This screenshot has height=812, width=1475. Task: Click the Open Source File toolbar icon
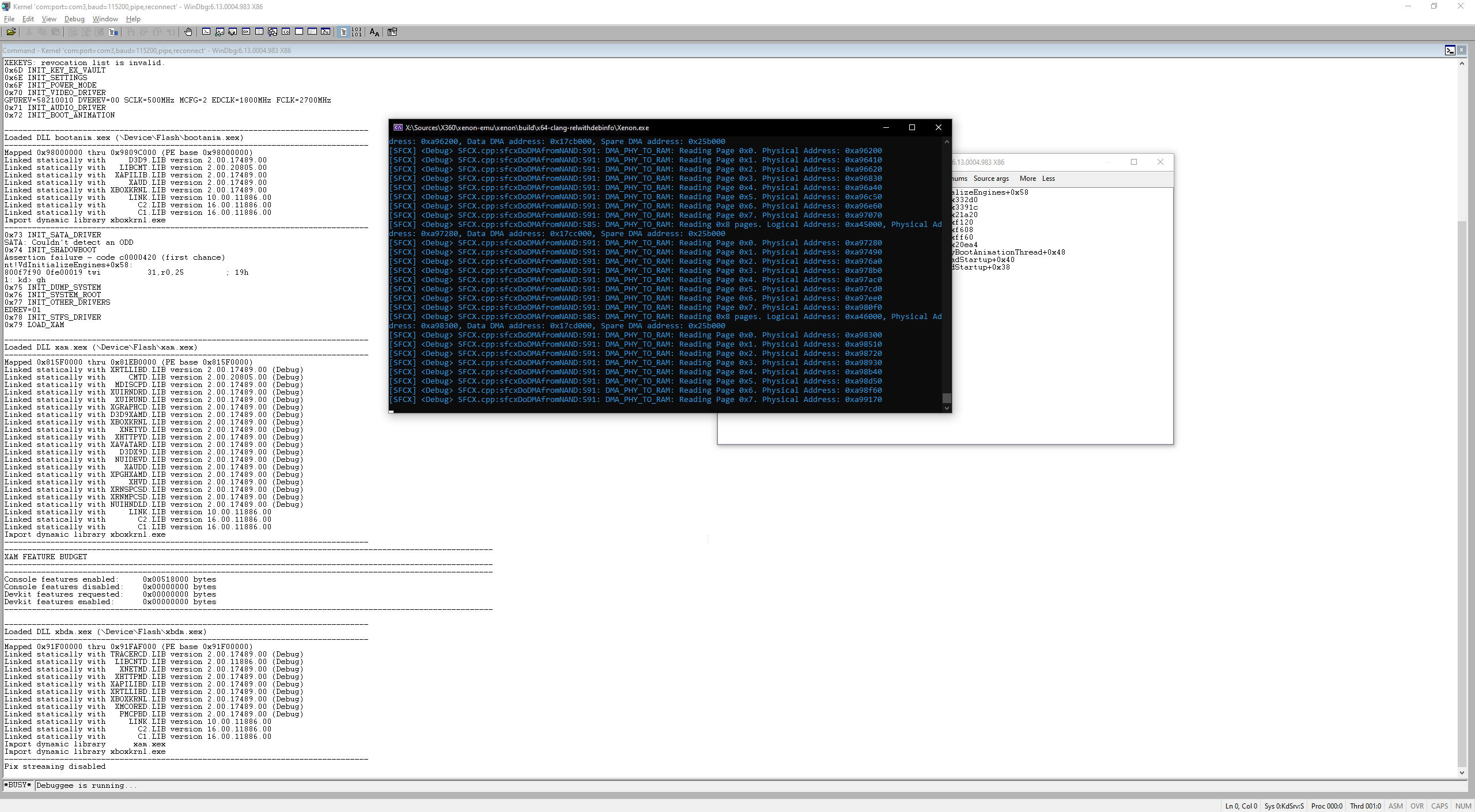(x=11, y=32)
